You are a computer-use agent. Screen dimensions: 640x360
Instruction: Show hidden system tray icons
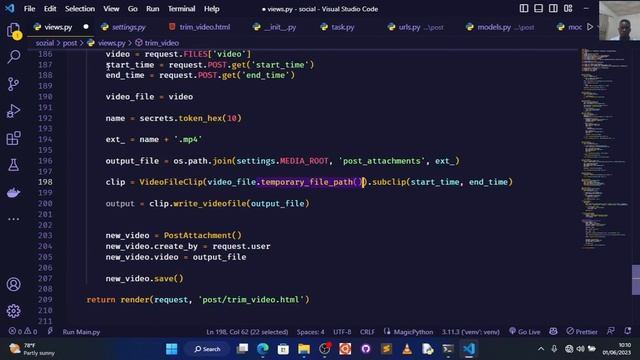[x=541, y=349]
